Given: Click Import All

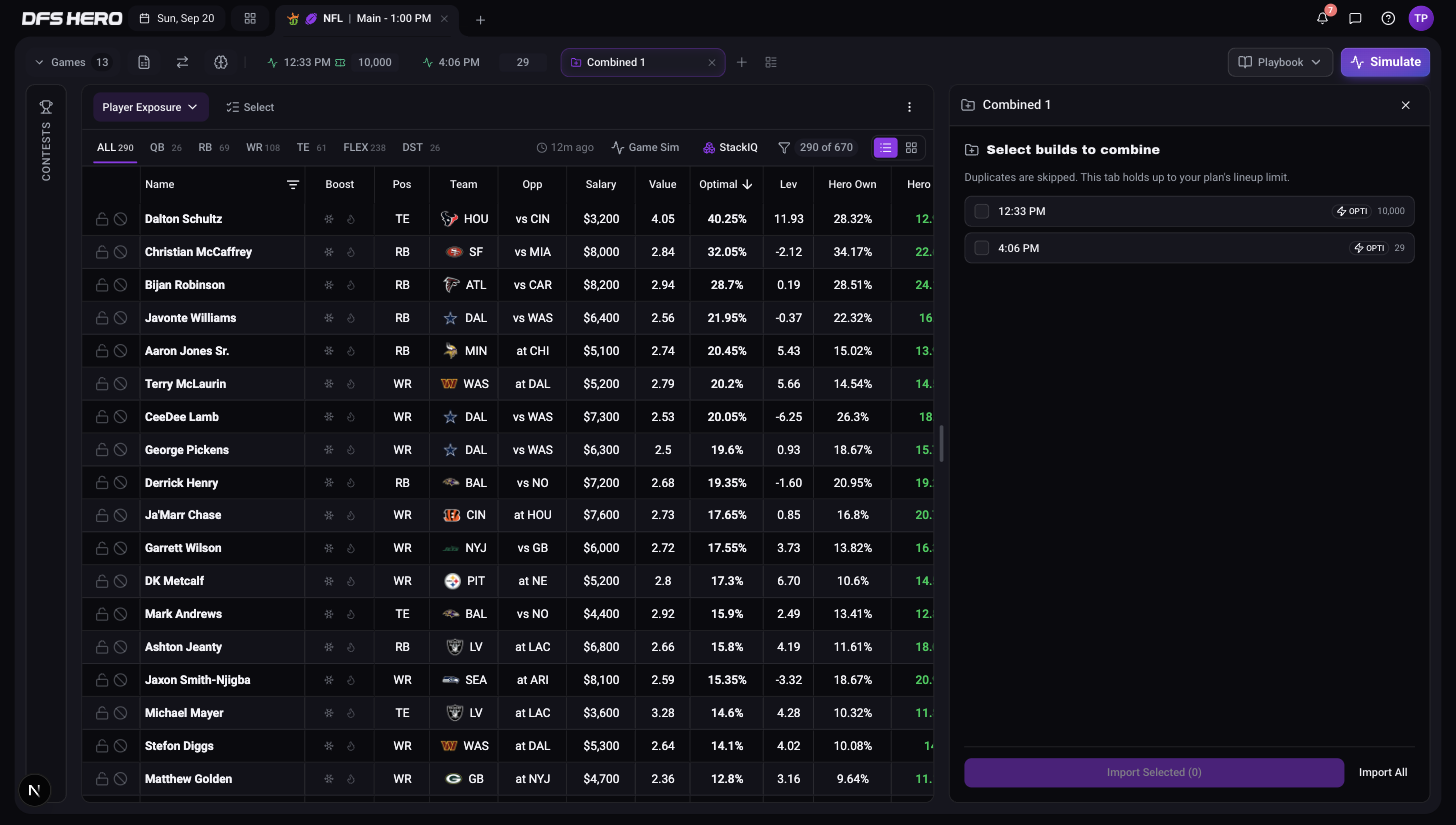Looking at the screenshot, I should tap(1383, 772).
